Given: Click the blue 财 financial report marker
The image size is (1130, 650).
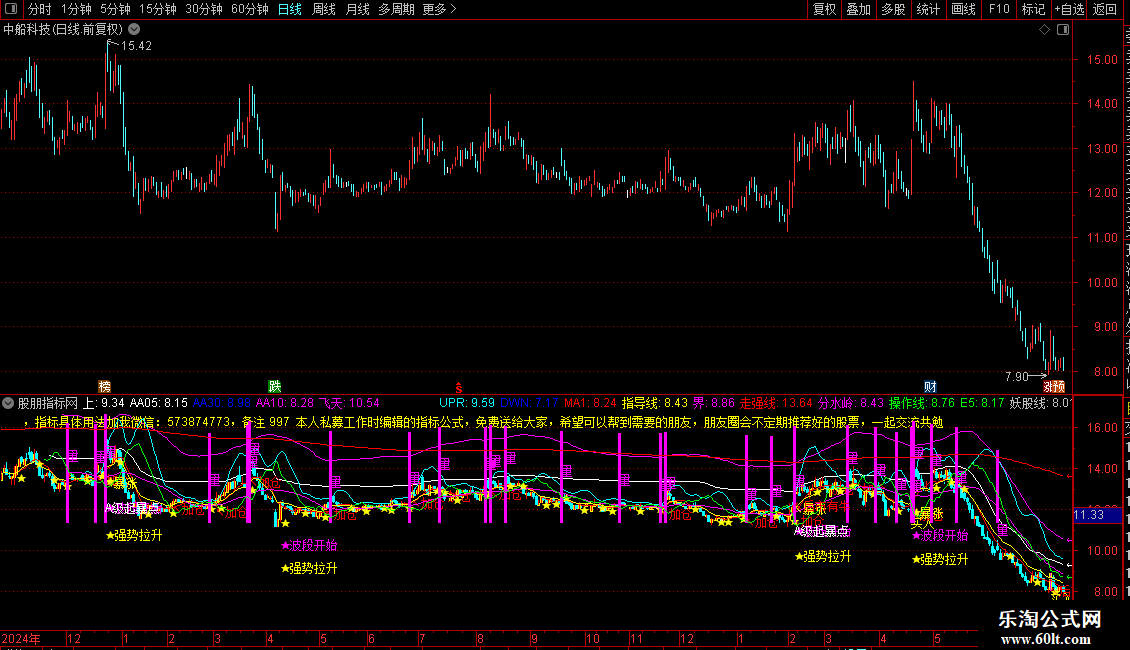Looking at the screenshot, I should 930,387.
